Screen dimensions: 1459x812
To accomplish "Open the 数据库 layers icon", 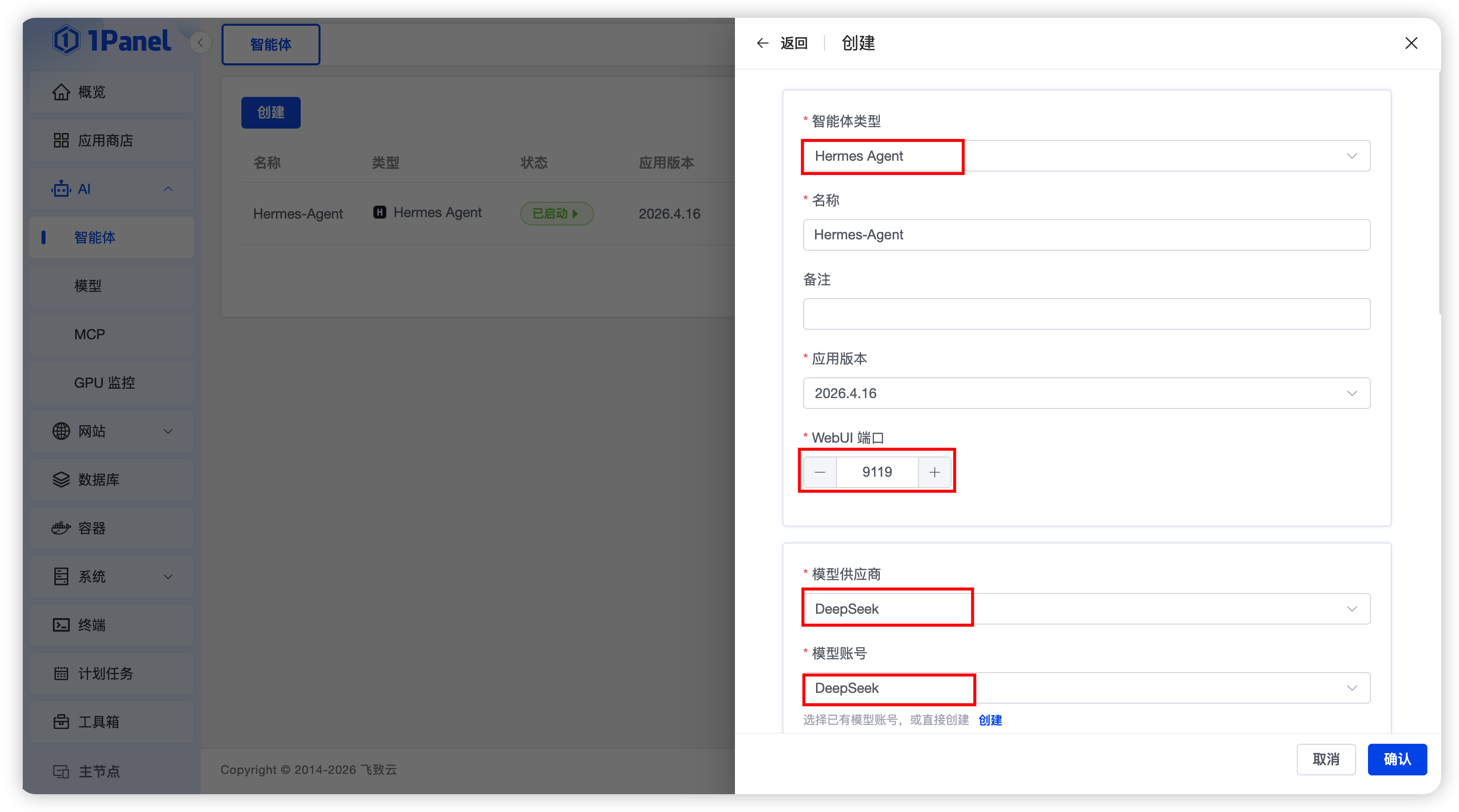I will tap(61, 480).
